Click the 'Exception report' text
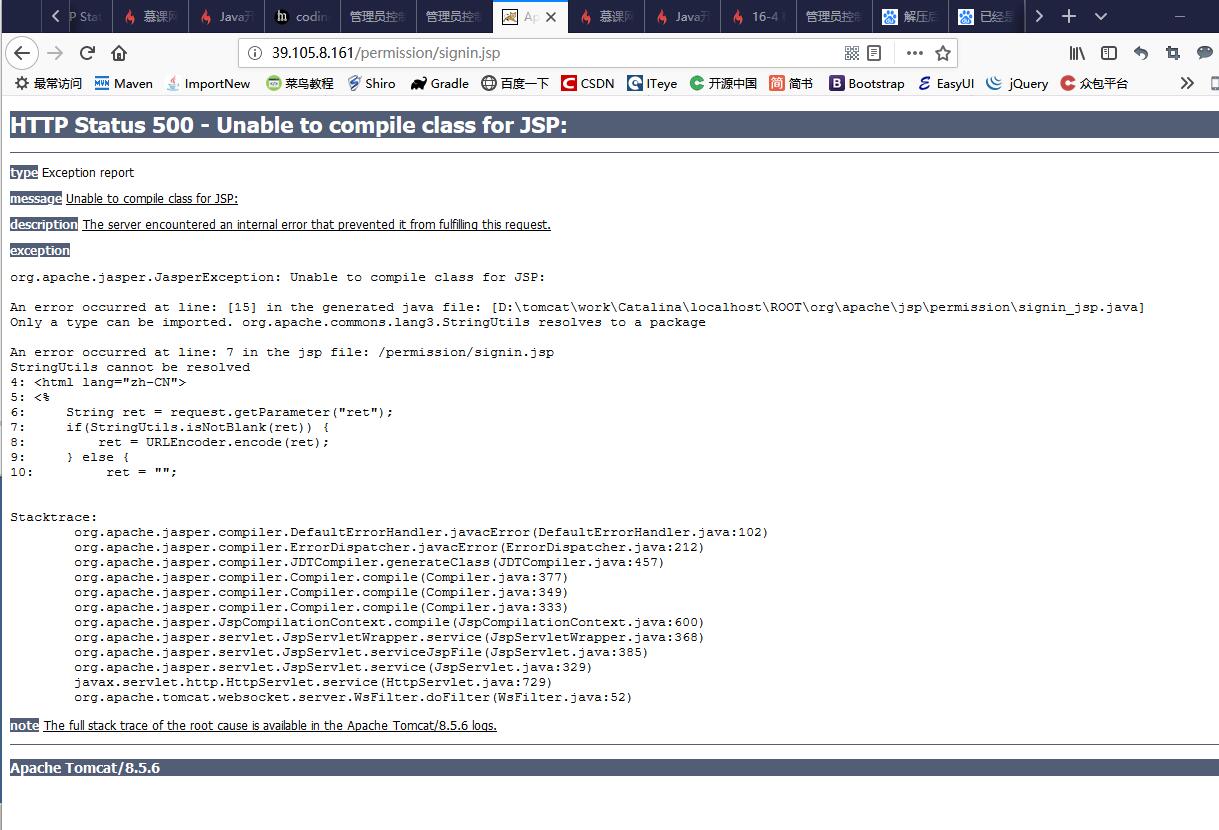The height and width of the screenshot is (830, 1219). [88, 173]
